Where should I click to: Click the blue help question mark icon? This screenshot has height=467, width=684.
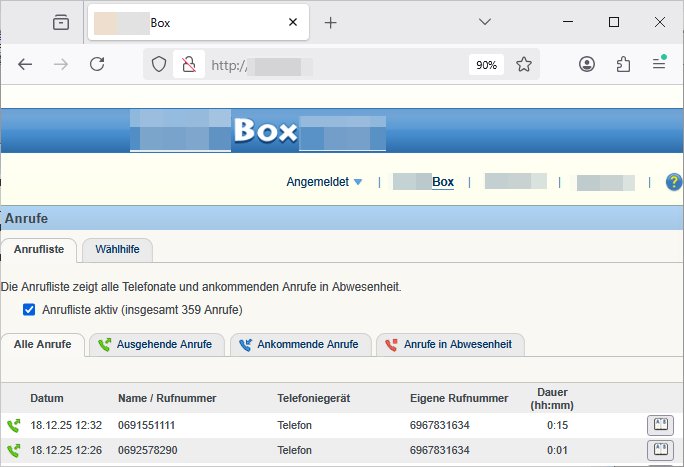click(x=673, y=182)
